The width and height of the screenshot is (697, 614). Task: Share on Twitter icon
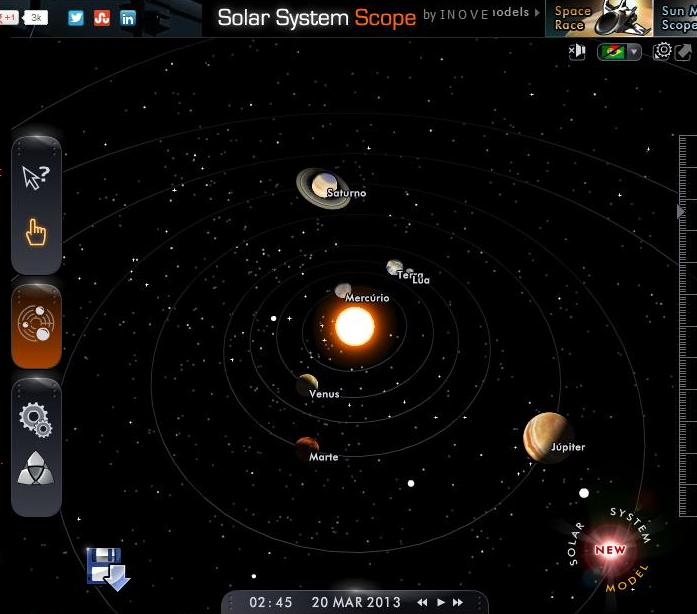(76, 18)
